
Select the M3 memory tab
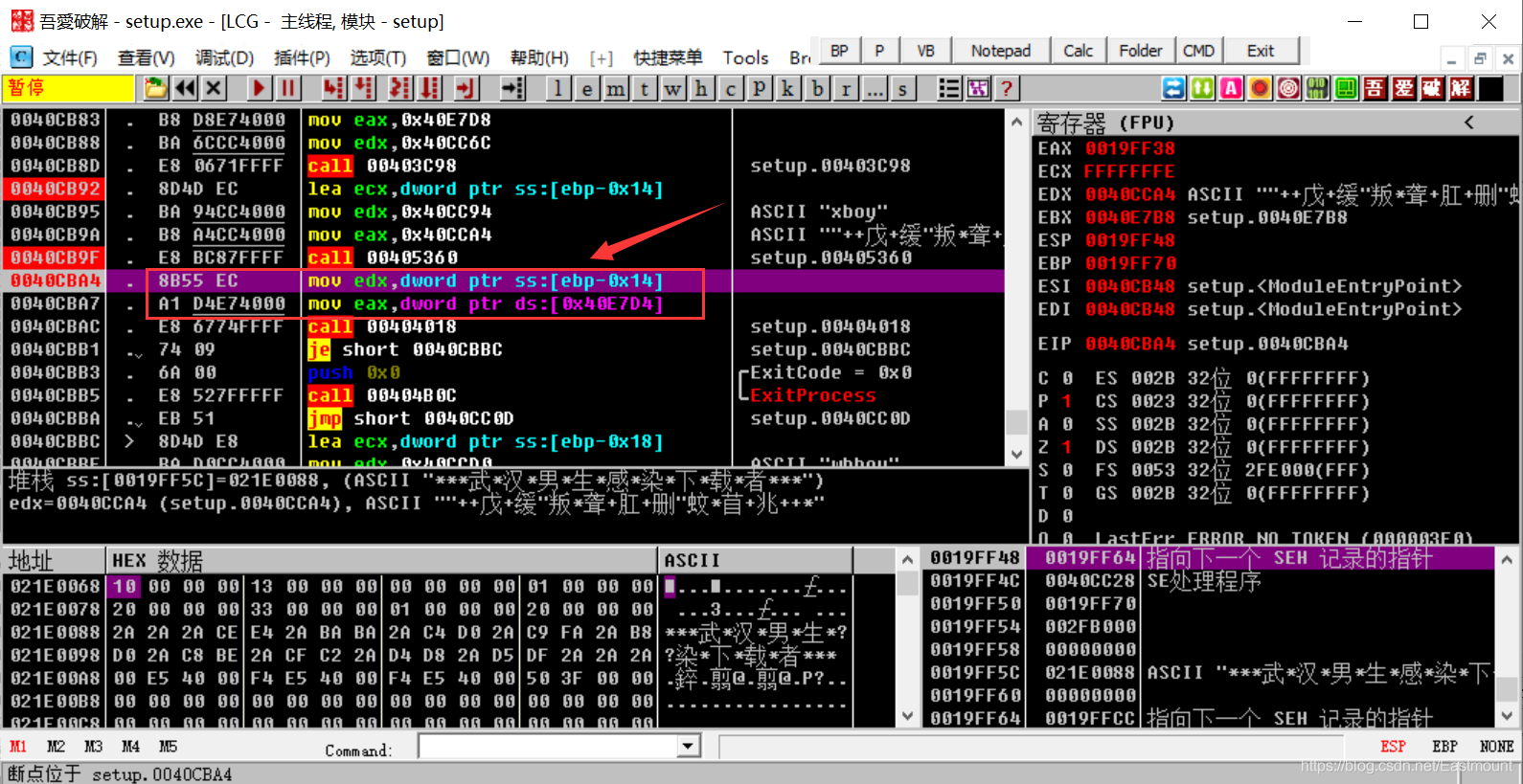pos(93,747)
